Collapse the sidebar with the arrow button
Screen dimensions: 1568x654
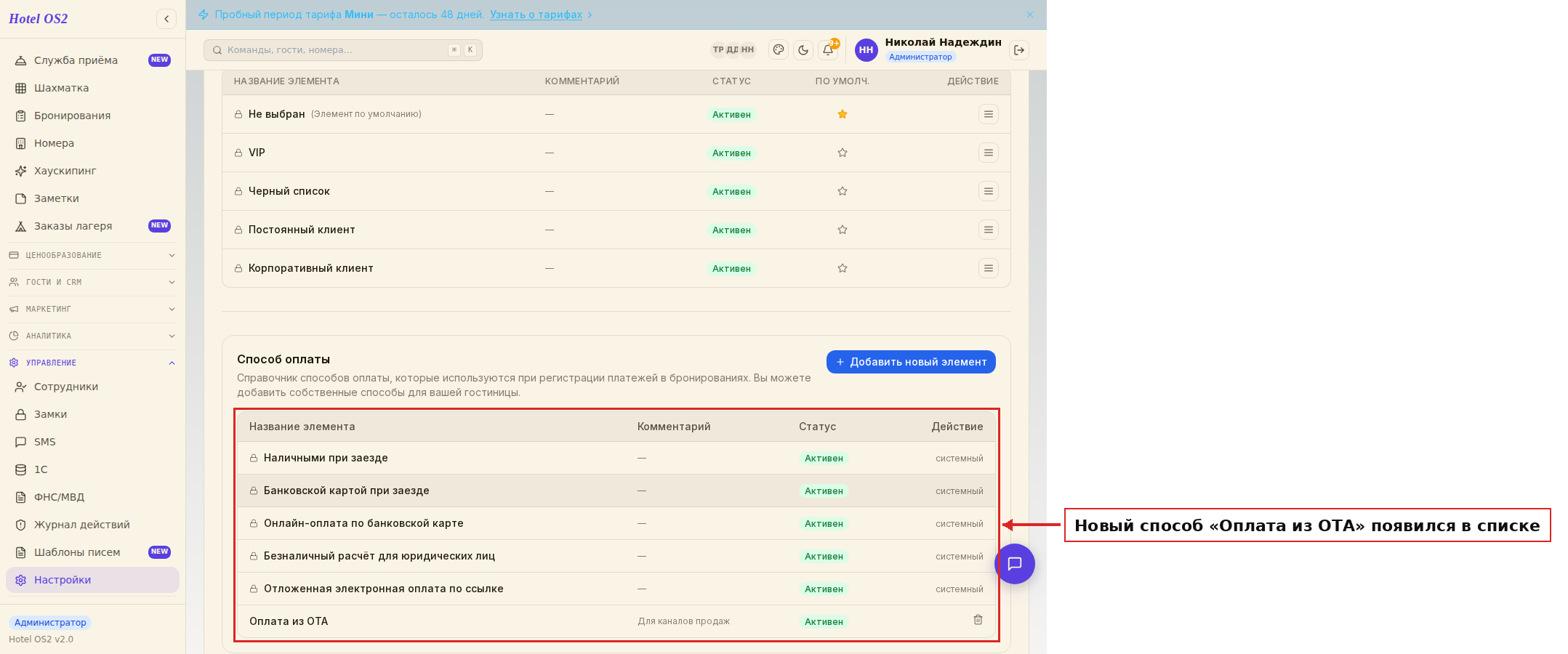(166, 19)
